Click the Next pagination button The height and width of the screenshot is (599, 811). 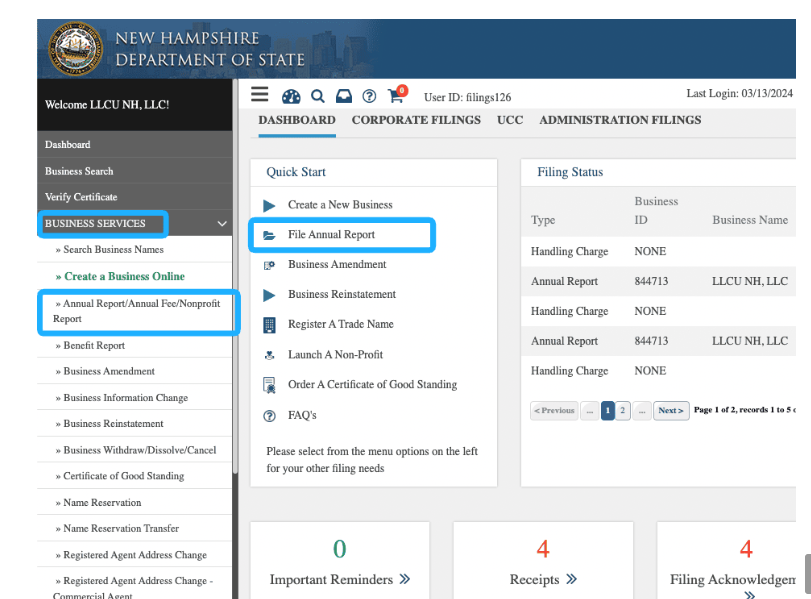click(671, 411)
